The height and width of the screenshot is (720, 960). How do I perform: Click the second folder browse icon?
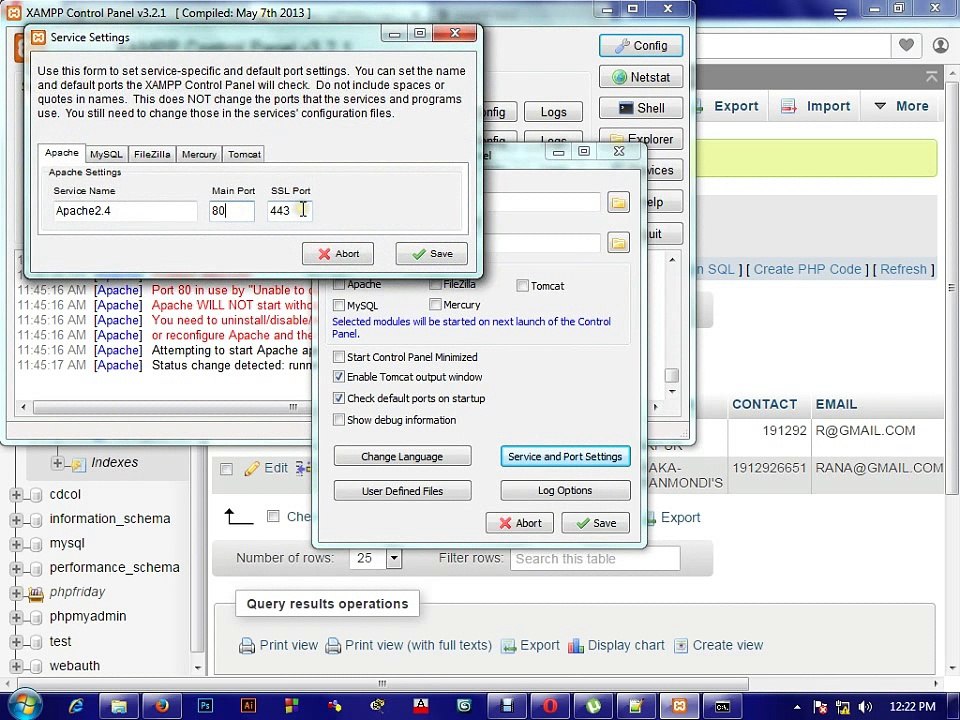coord(618,242)
